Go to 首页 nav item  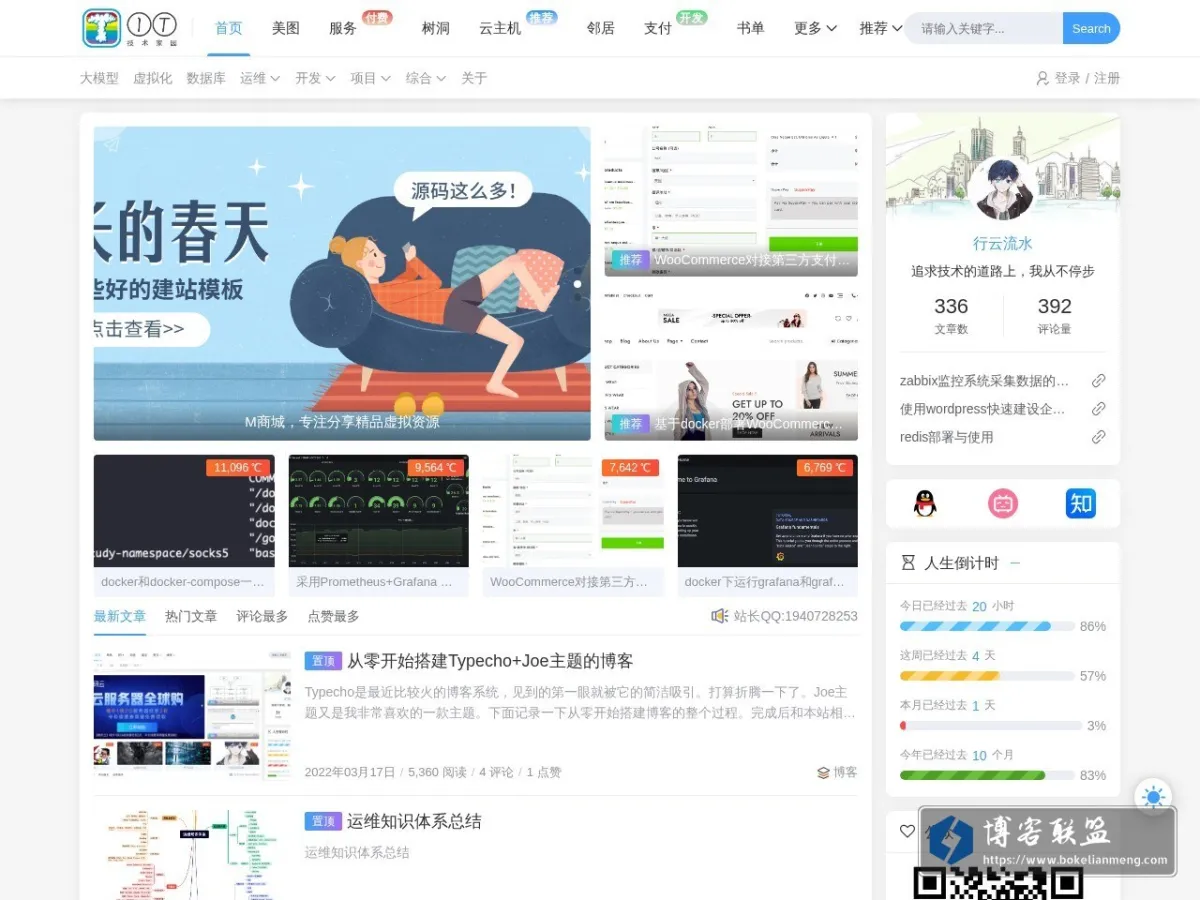[x=229, y=28]
